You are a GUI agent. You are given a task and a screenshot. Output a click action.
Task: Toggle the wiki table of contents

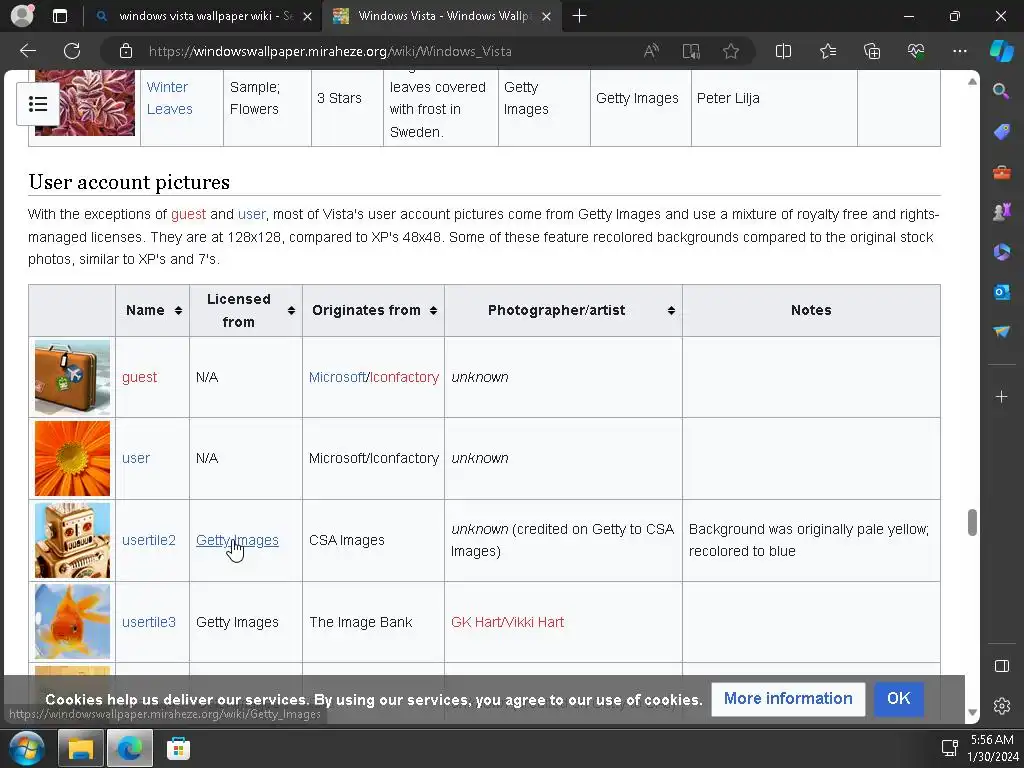(38, 104)
